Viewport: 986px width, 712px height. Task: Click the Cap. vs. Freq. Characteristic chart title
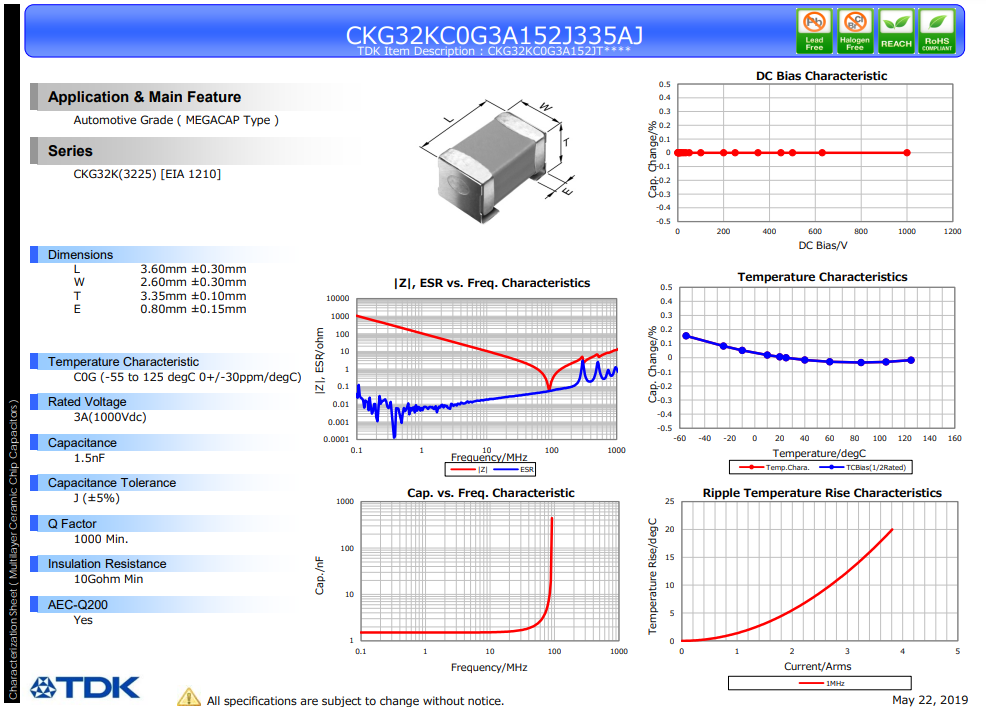click(x=490, y=493)
